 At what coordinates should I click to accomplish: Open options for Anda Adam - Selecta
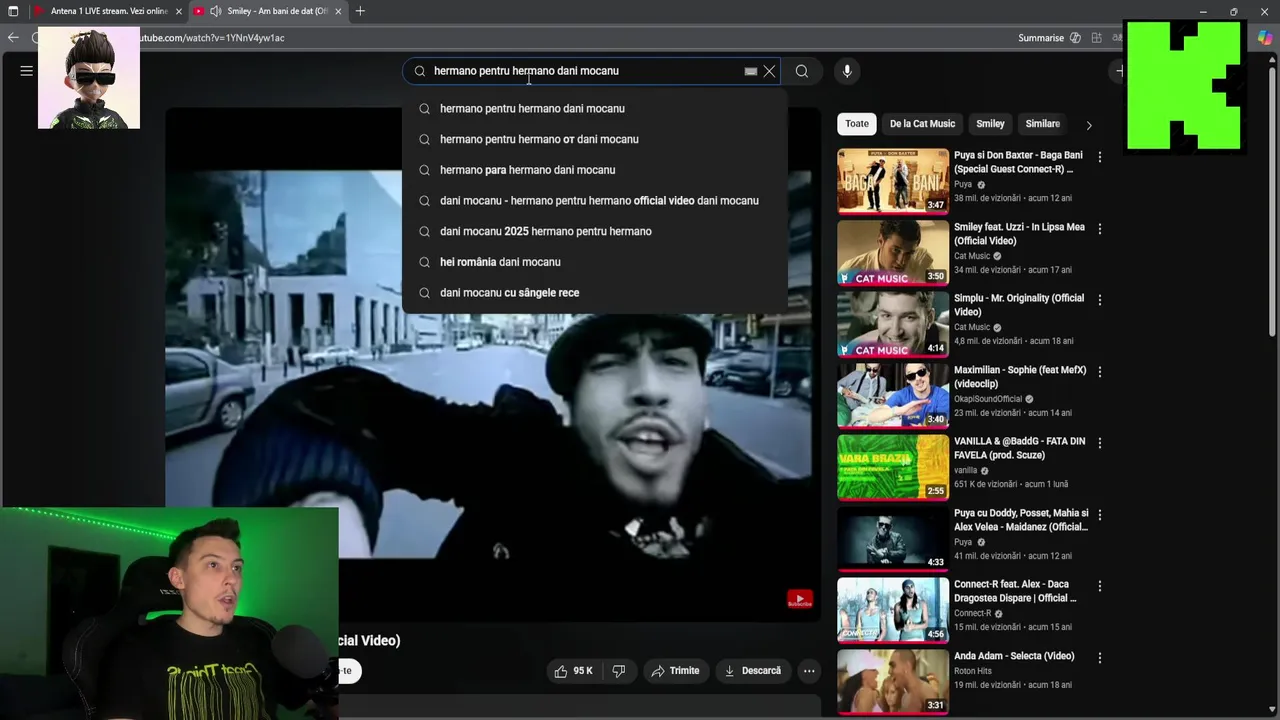pyautogui.click(x=1100, y=658)
